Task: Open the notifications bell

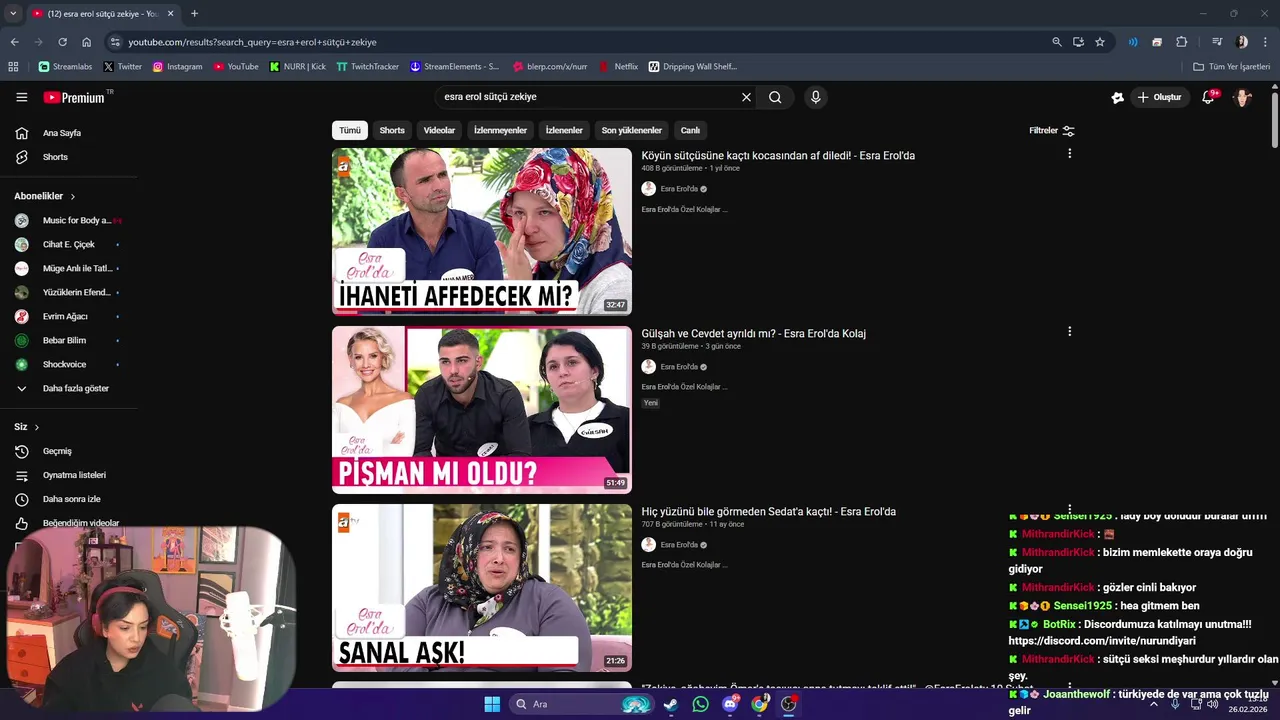Action: [1208, 97]
